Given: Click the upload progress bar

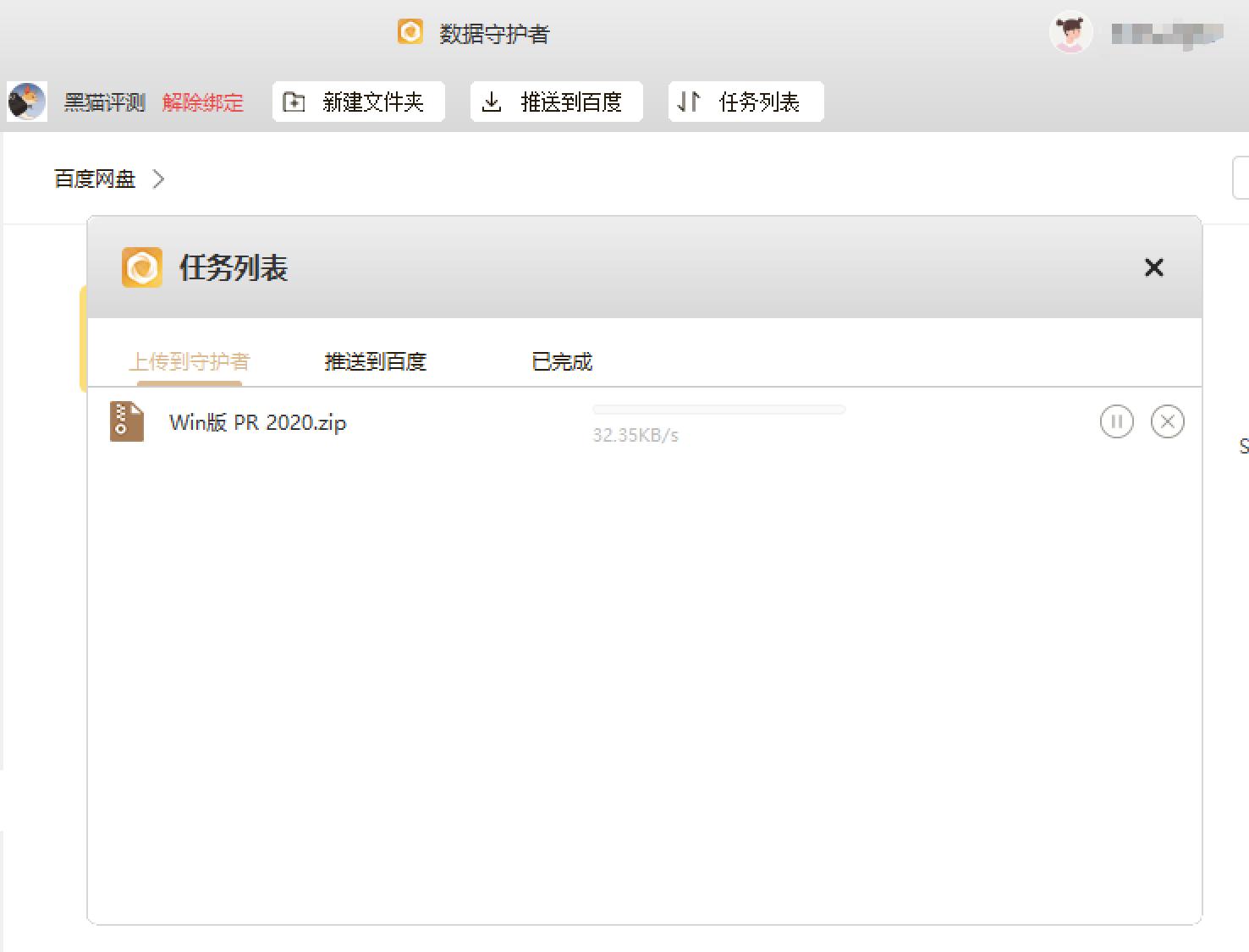Looking at the screenshot, I should 718,409.
